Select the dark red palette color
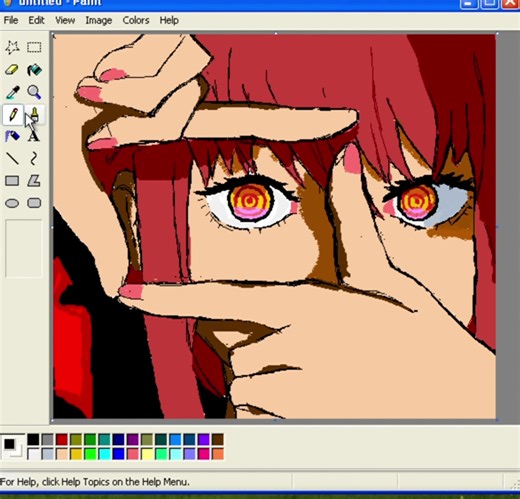Viewport: 520px width, 499px height. (x=62, y=439)
